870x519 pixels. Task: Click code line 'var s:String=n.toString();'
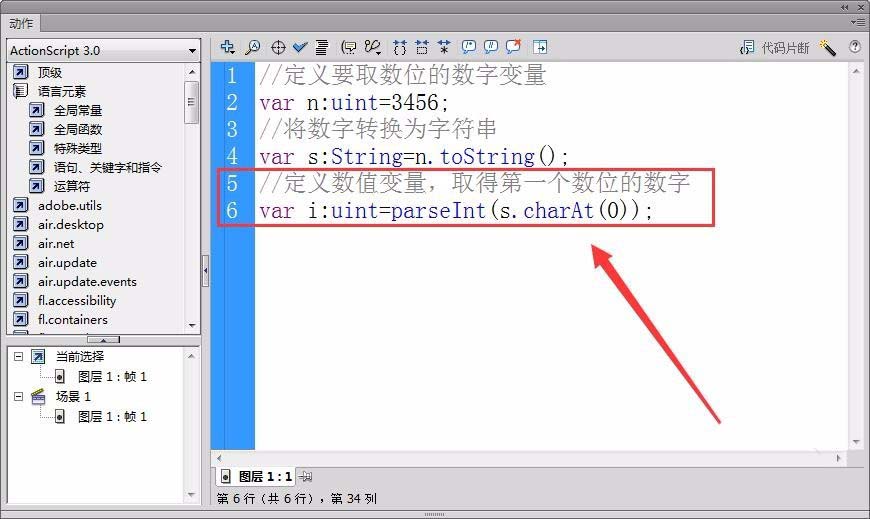414,157
